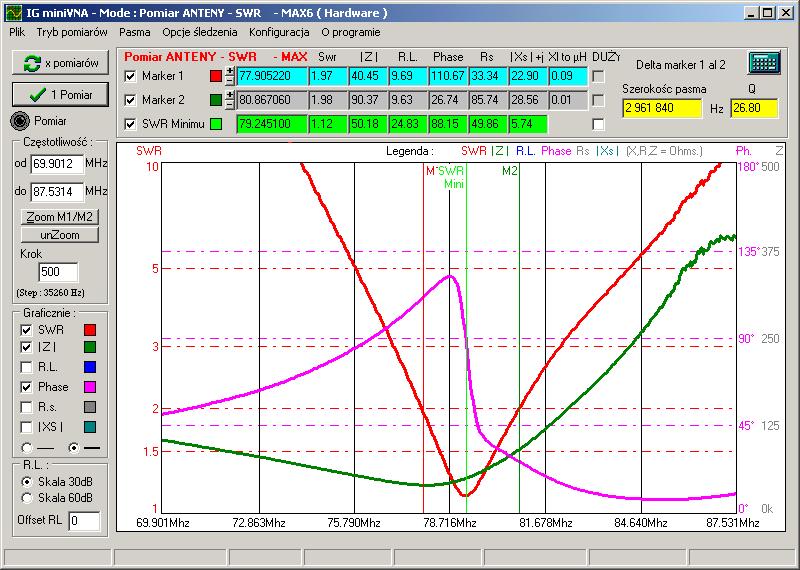Click the blue R.L. trace color box
This screenshot has height=570, width=800.
pos(90,367)
